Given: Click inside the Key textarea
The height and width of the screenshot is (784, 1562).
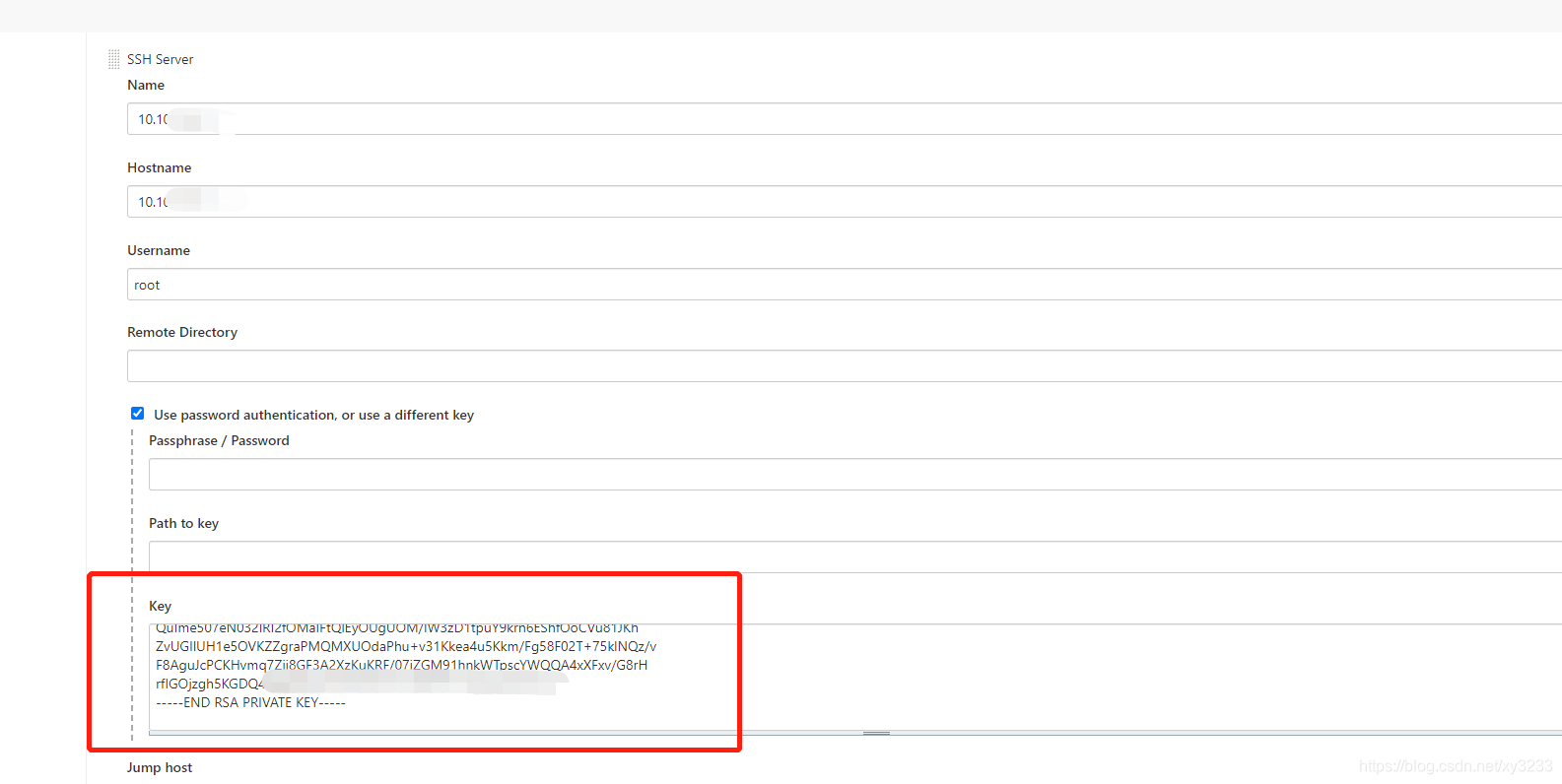Looking at the screenshot, I should tap(855, 678).
